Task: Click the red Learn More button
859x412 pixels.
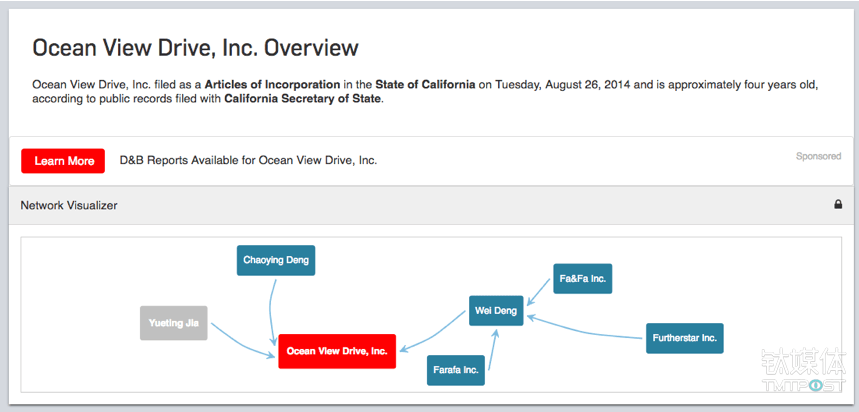Action: click(x=63, y=161)
